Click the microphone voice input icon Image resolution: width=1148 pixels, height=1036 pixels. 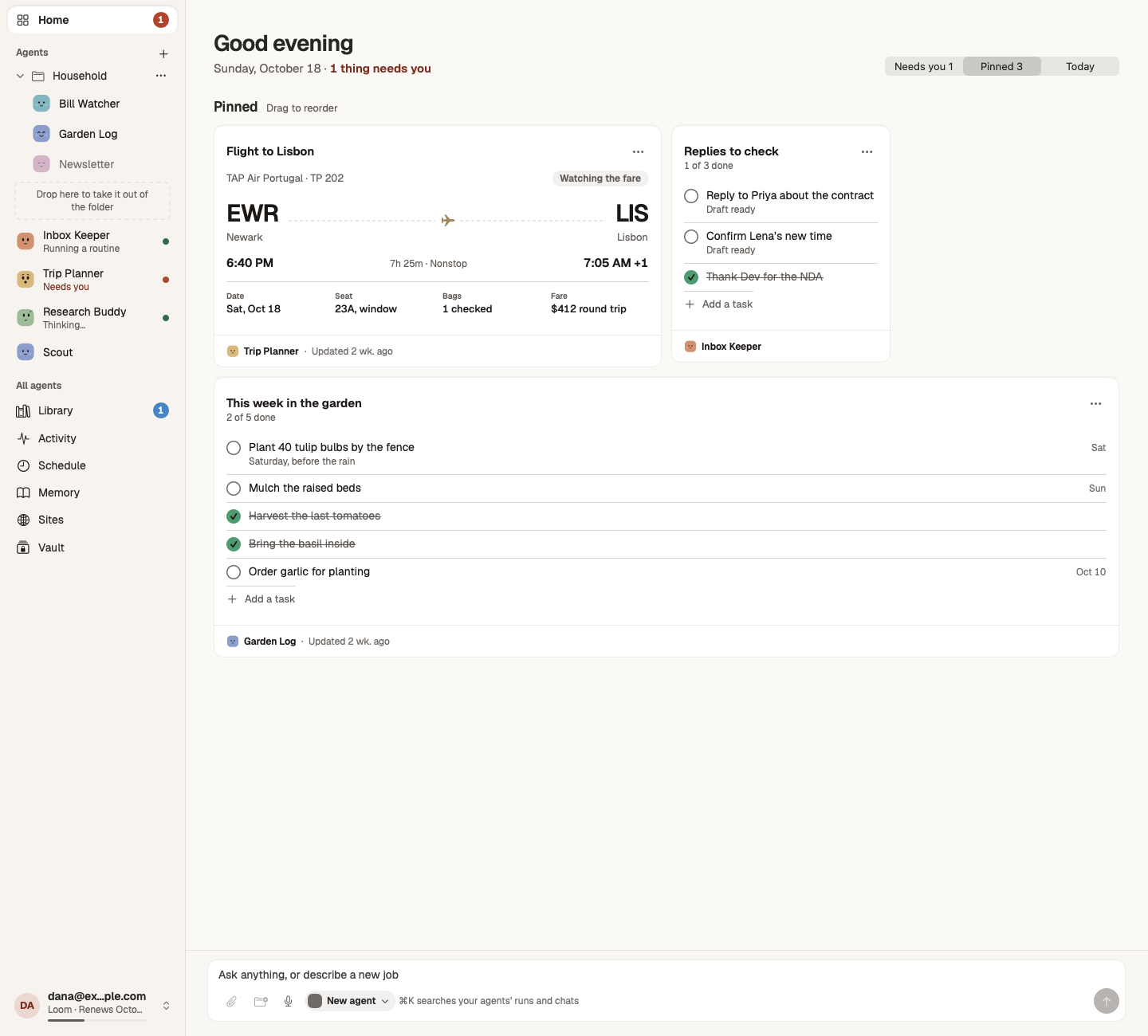(289, 1001)
